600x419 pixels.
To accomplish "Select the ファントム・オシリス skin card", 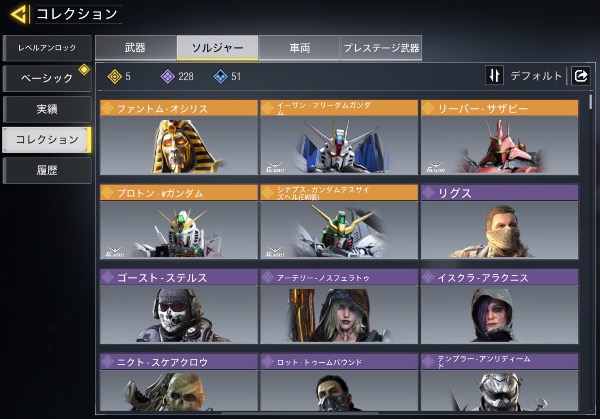I will 179,137.
